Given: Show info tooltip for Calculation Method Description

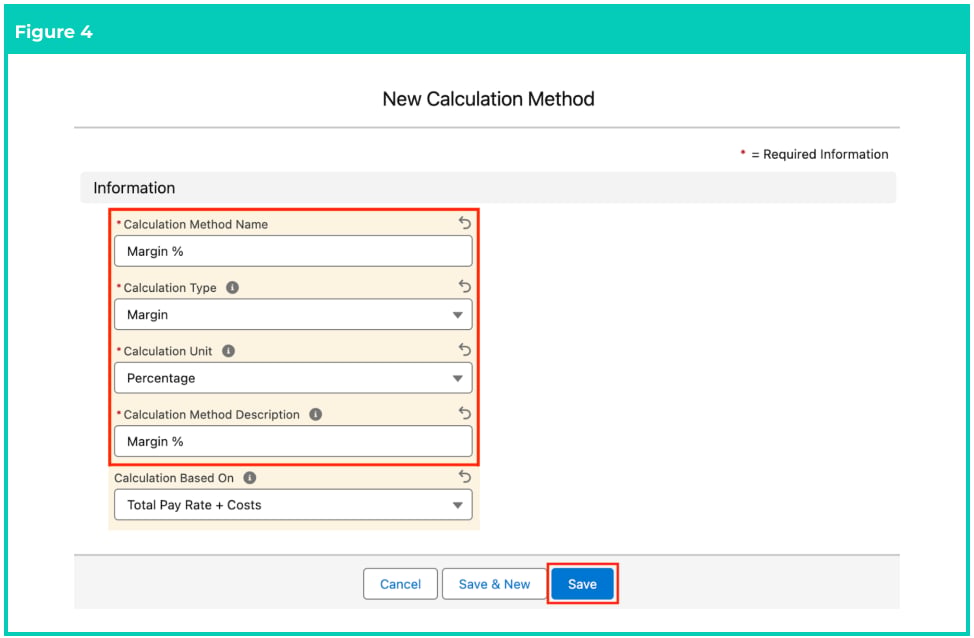Looking at the screenshot, I should coord(316,414).
